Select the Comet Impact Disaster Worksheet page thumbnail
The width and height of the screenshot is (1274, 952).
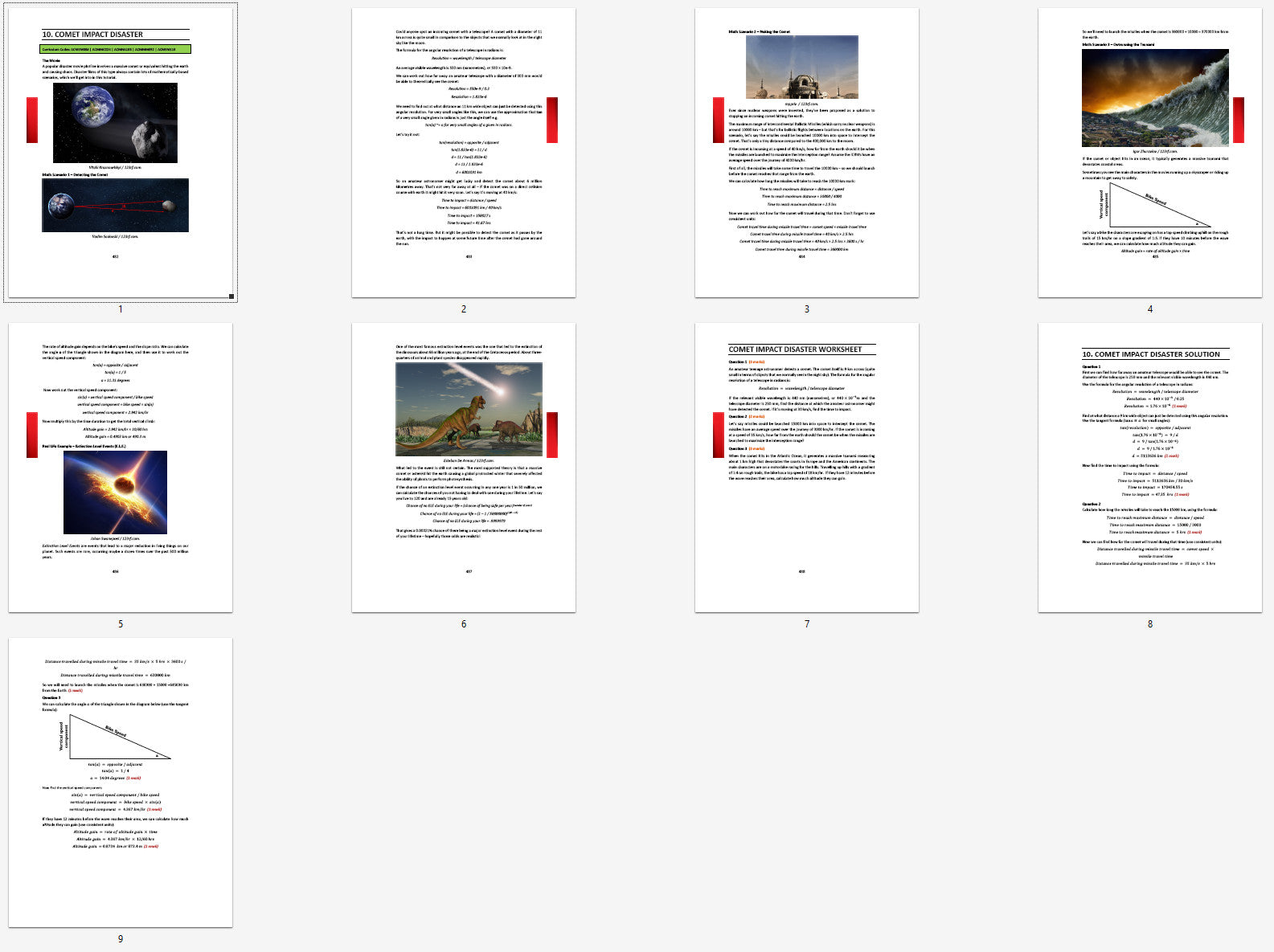coord(807,468)
